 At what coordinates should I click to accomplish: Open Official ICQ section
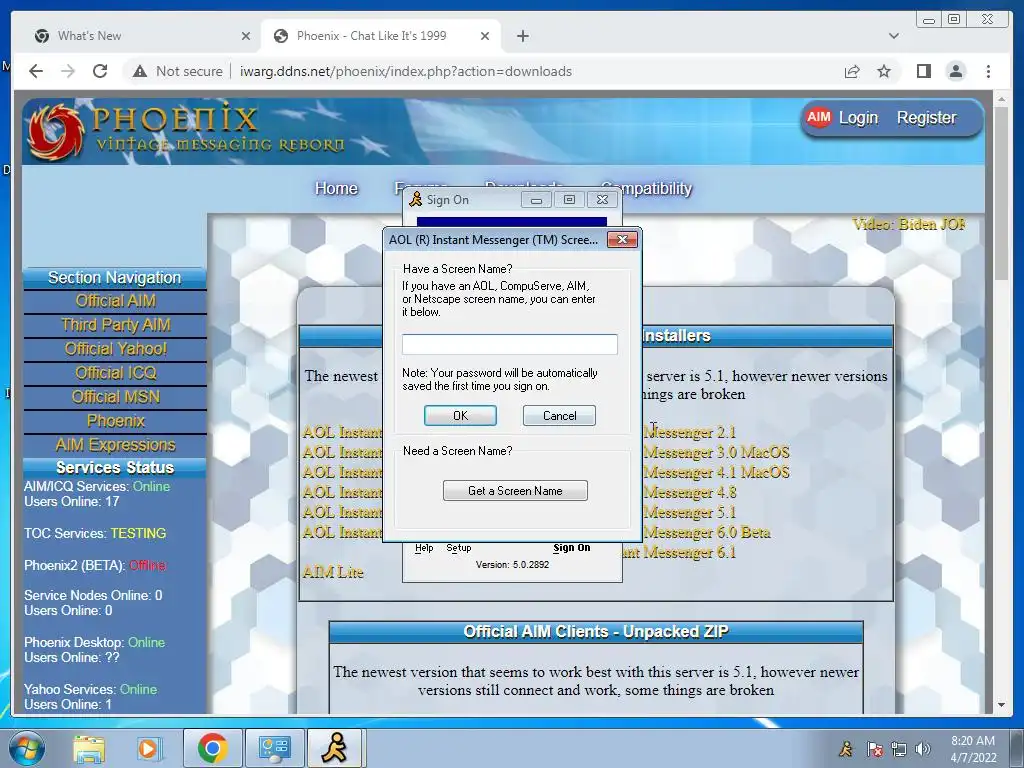[x=115, y=373]
